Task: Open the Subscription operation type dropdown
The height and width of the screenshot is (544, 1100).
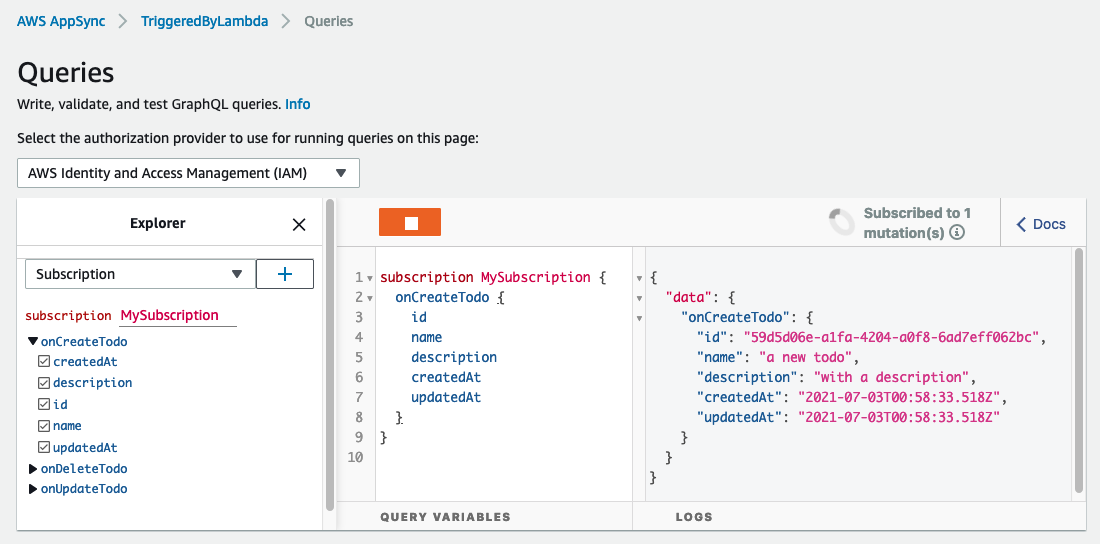Action: point(140,274)
